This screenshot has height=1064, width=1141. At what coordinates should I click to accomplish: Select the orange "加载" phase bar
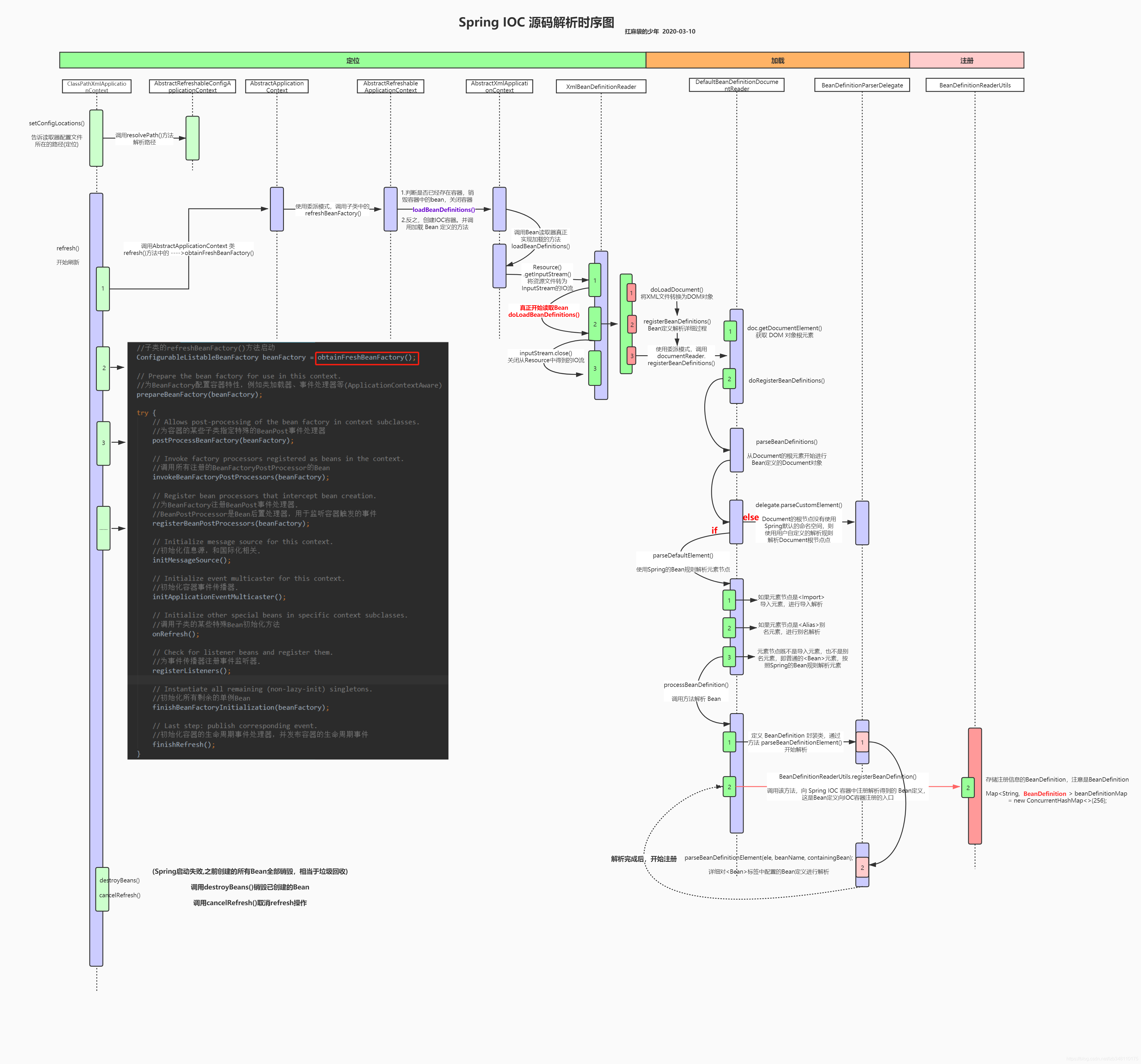click(778, 60)
